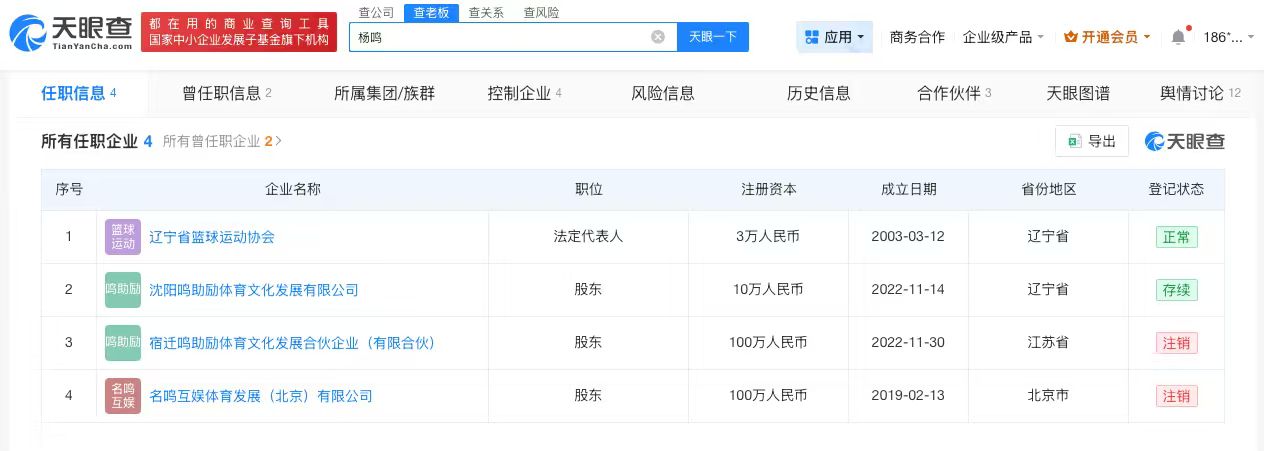Click the 辽宁省篮球运动协会 logo thumbnail
This screenshot has width=1264, height=451.
(123, 237)
